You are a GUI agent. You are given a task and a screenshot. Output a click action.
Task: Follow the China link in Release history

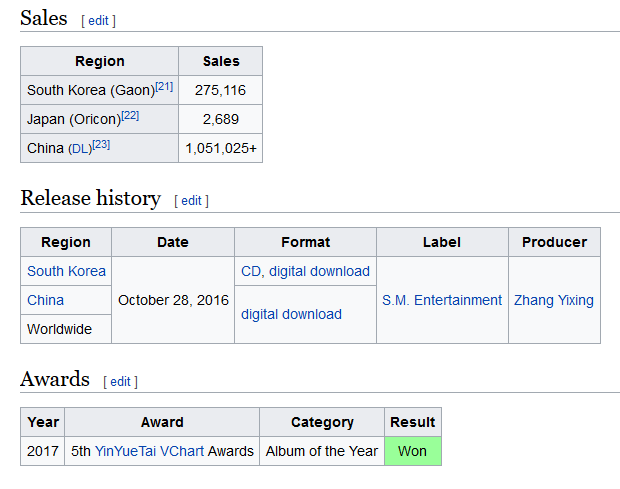coord(45,300)
